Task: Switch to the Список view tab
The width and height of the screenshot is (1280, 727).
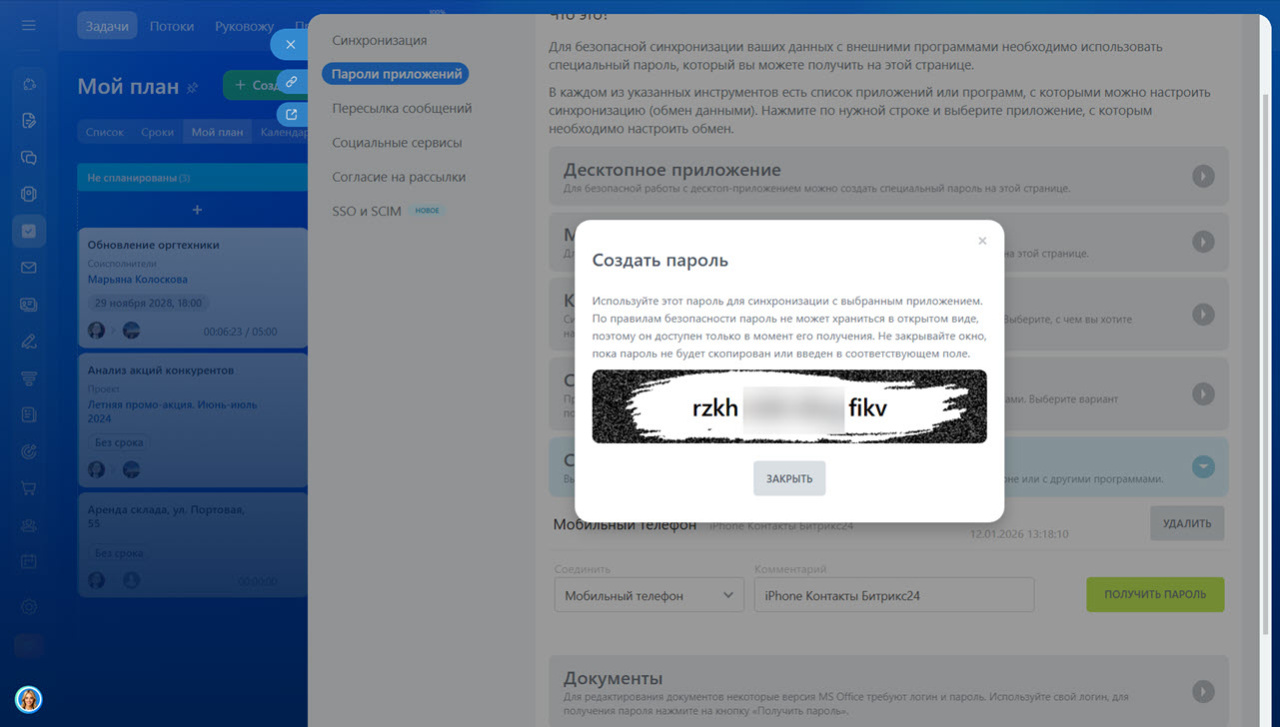Action: (x=105, y=132)
